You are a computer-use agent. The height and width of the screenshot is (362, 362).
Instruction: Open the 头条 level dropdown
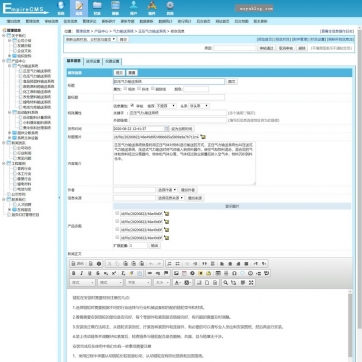[x=199, y=106]
